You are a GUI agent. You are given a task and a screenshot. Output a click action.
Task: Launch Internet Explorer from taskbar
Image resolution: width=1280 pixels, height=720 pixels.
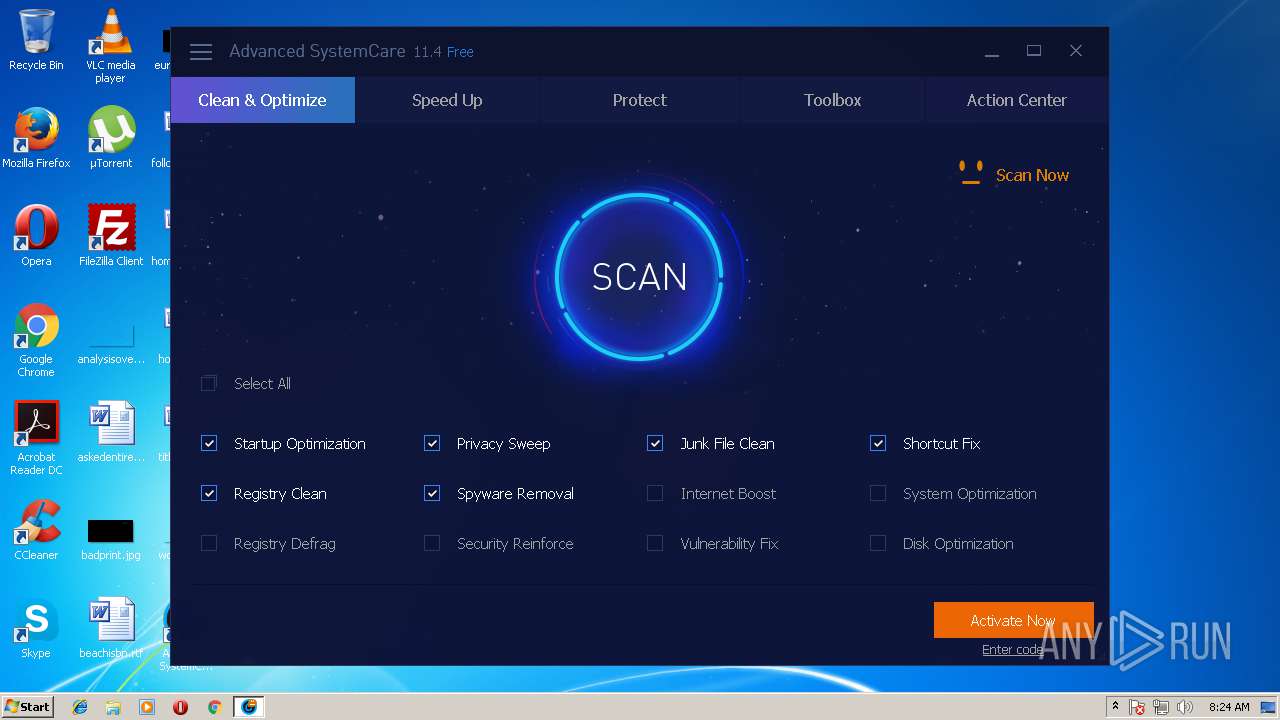(x=80, y=707)
